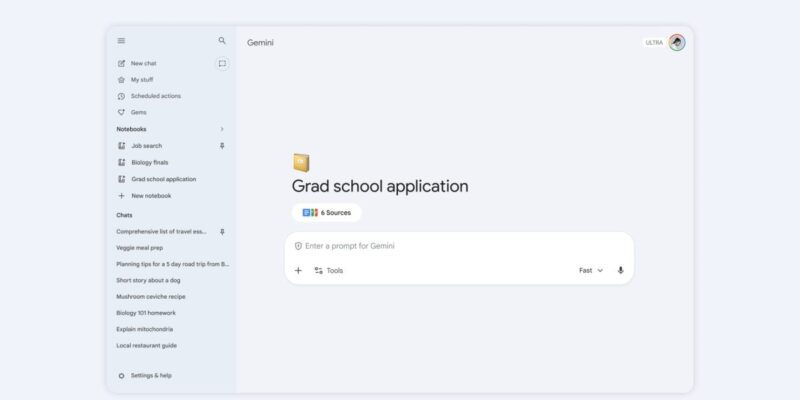Open Biology 101 homework chat
800x400 pixels.
[145, 313]
